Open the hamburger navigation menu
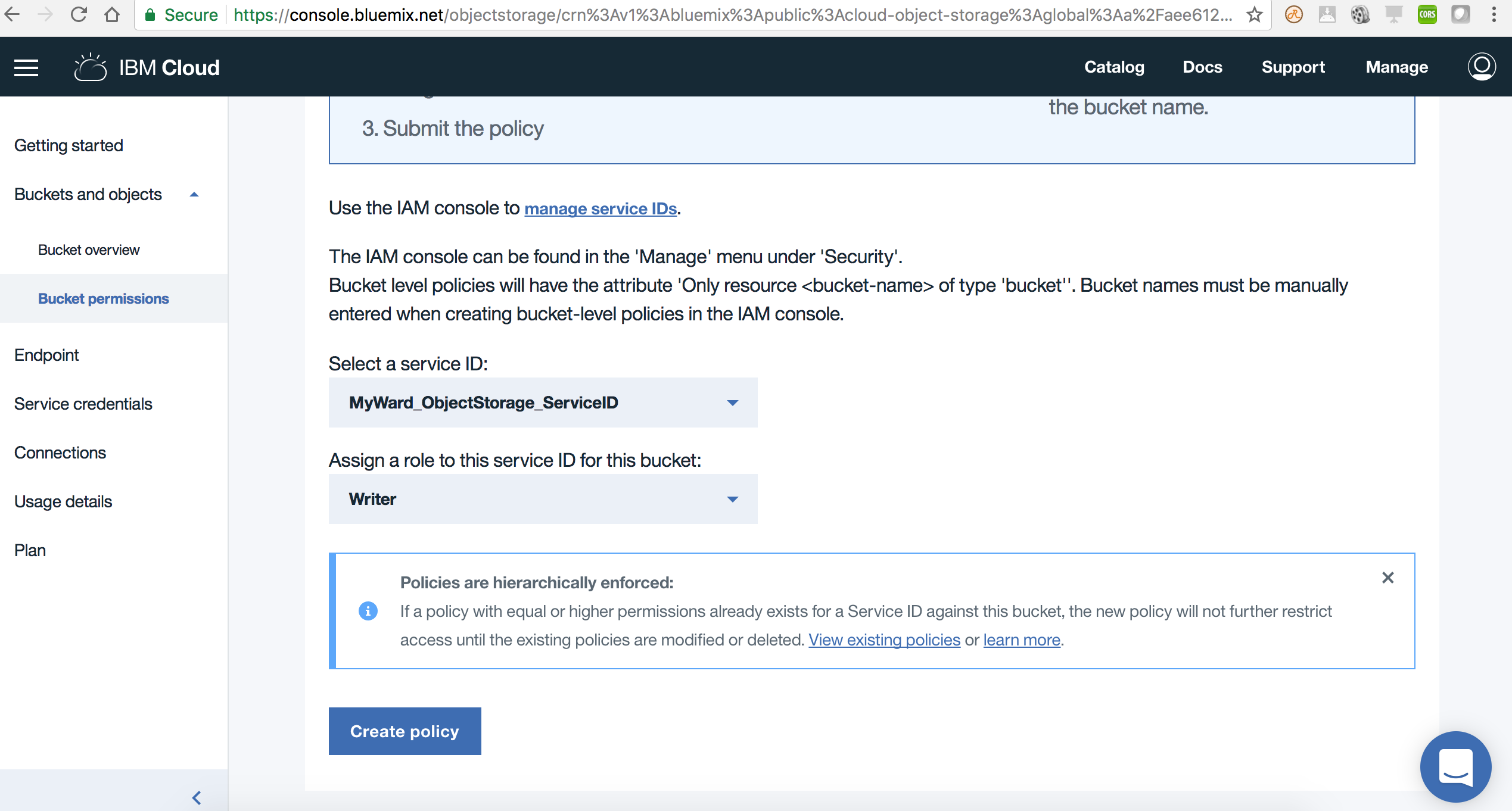This screenshot has width=1512, height=811. [x=26, y=68]
